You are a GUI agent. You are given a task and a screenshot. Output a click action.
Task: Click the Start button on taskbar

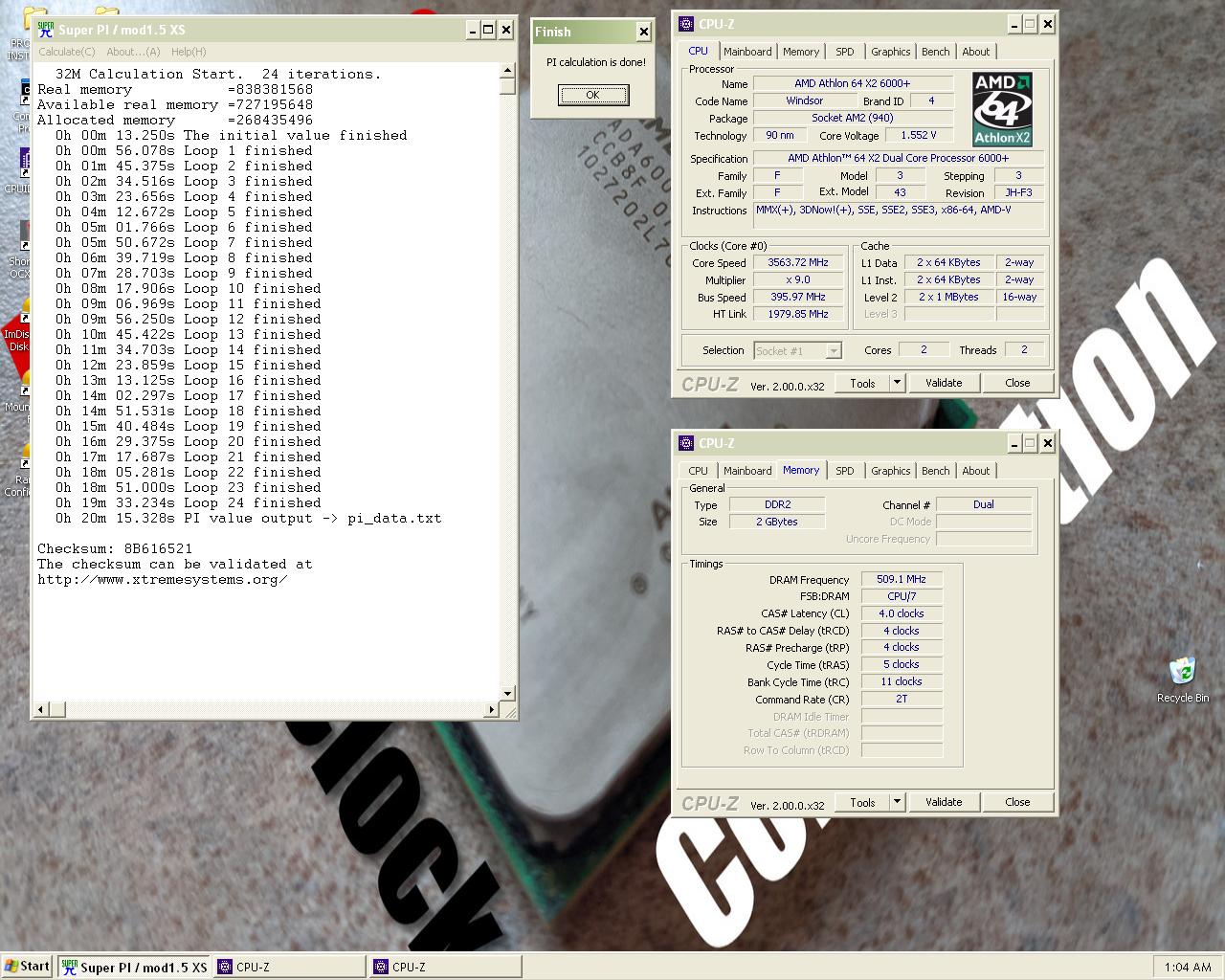[x=27, y=967]
